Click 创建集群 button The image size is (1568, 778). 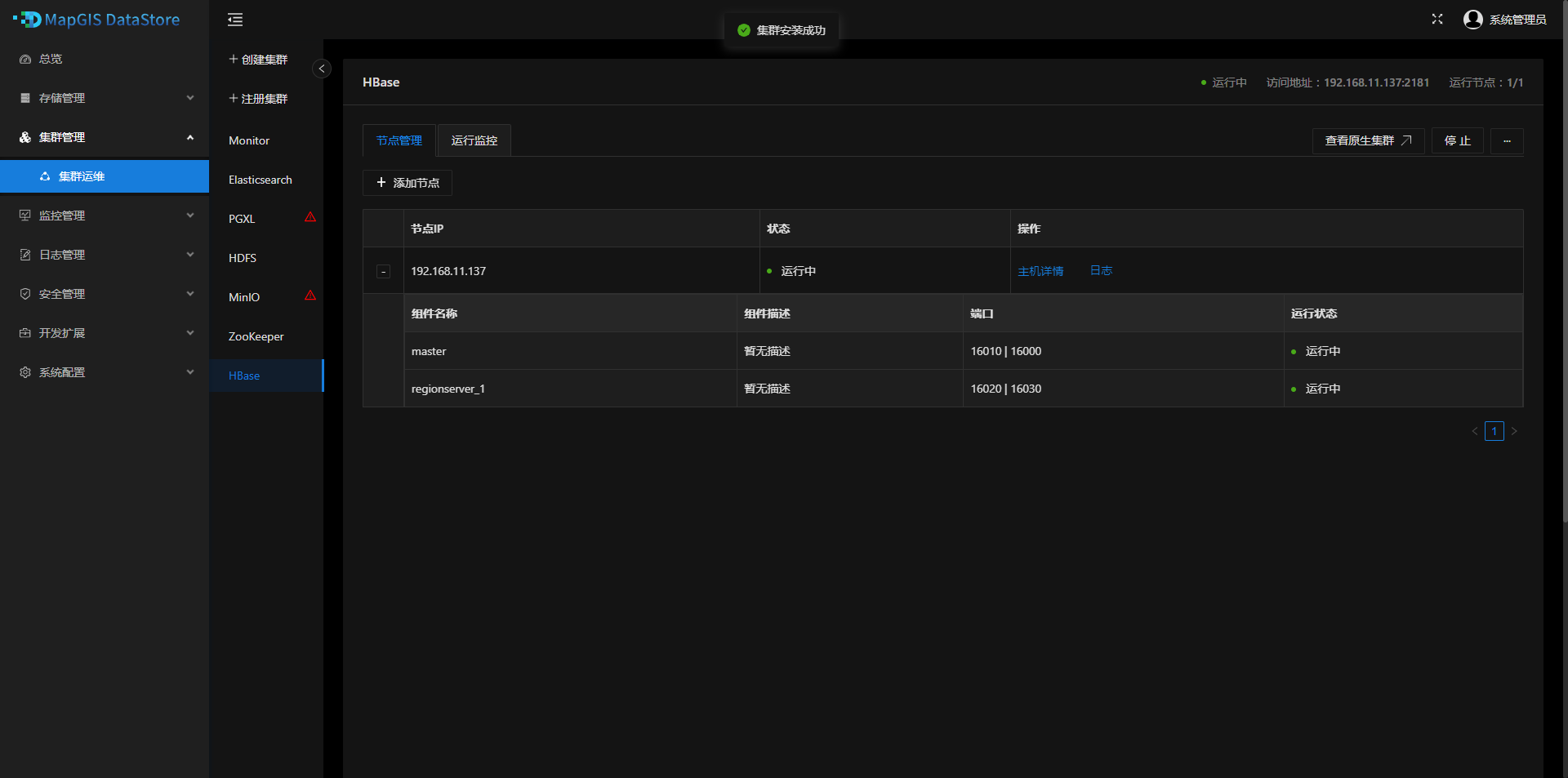coord(258,60)
